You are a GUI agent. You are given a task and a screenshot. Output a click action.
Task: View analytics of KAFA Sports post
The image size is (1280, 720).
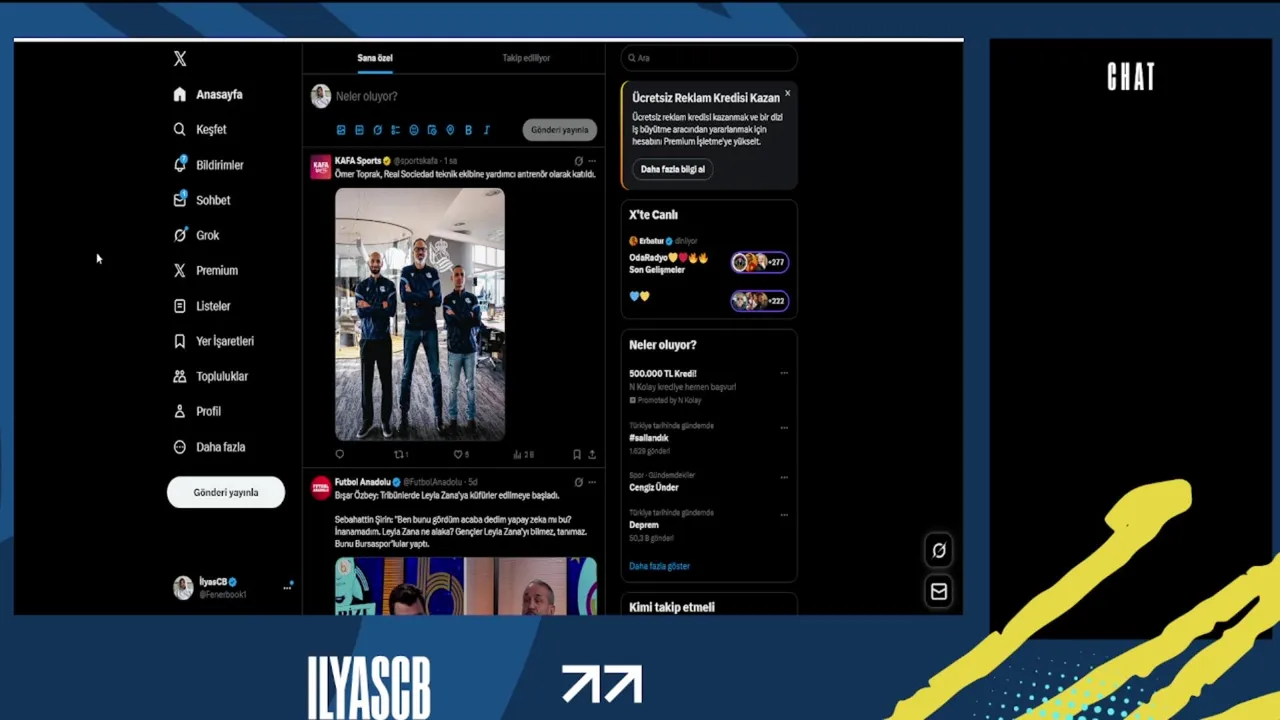(x=523, y=454)
